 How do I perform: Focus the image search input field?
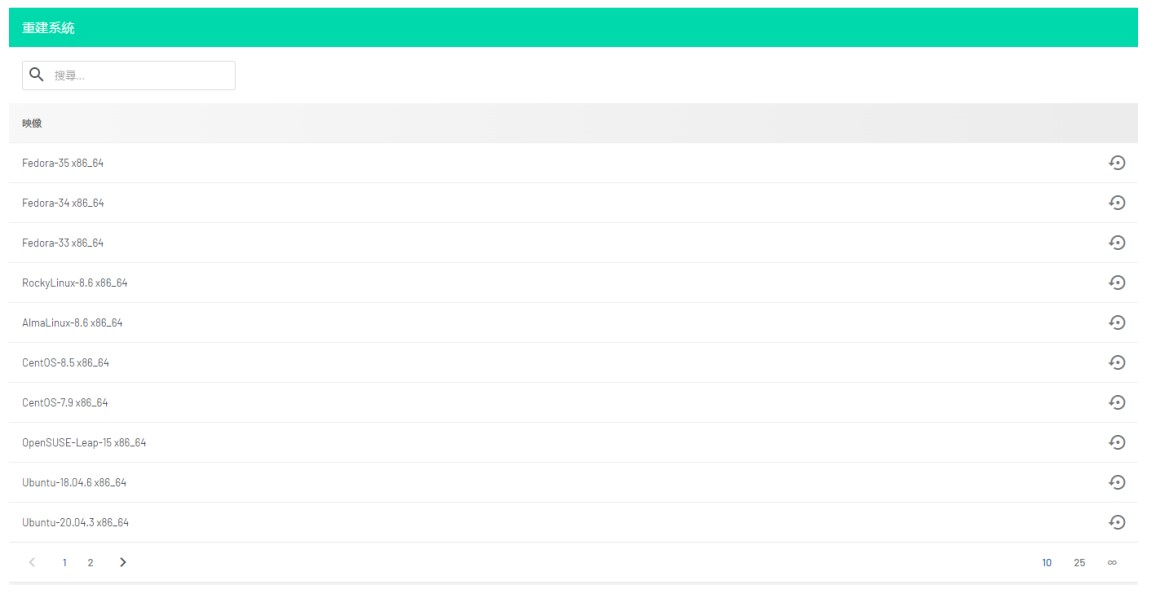[x=140, y=75]
